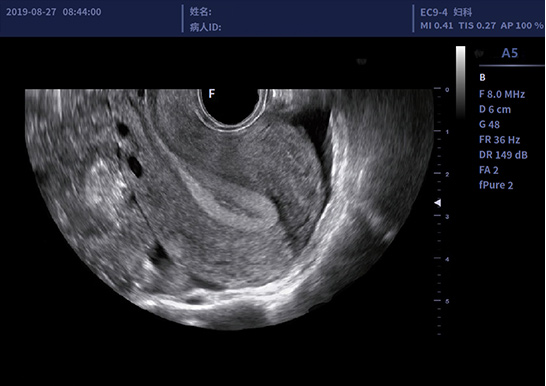Select the D 6 cm depth setting
The width and height of the screenshot is (546, 386).
(x=495, y=109)
